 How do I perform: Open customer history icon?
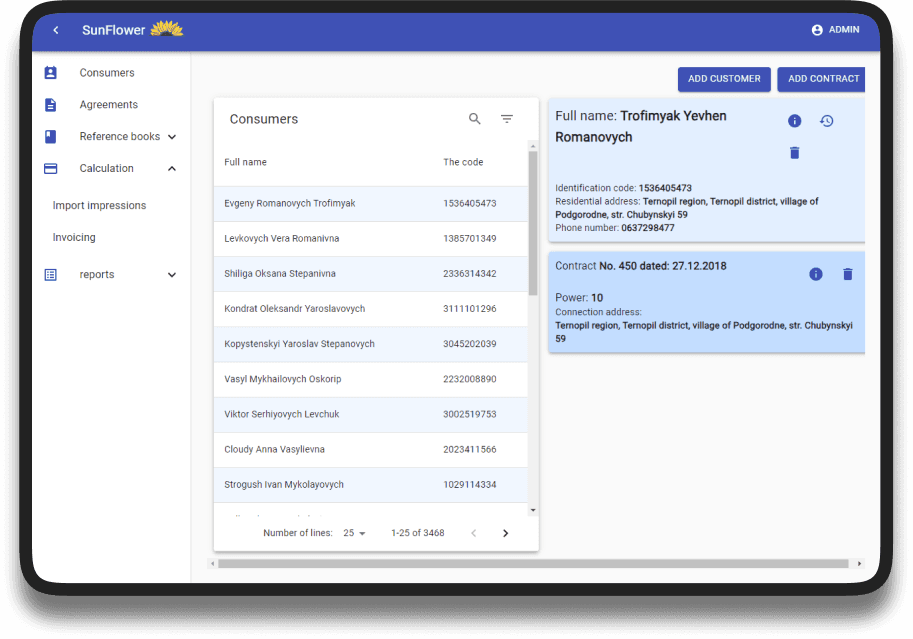click(826, 121)
